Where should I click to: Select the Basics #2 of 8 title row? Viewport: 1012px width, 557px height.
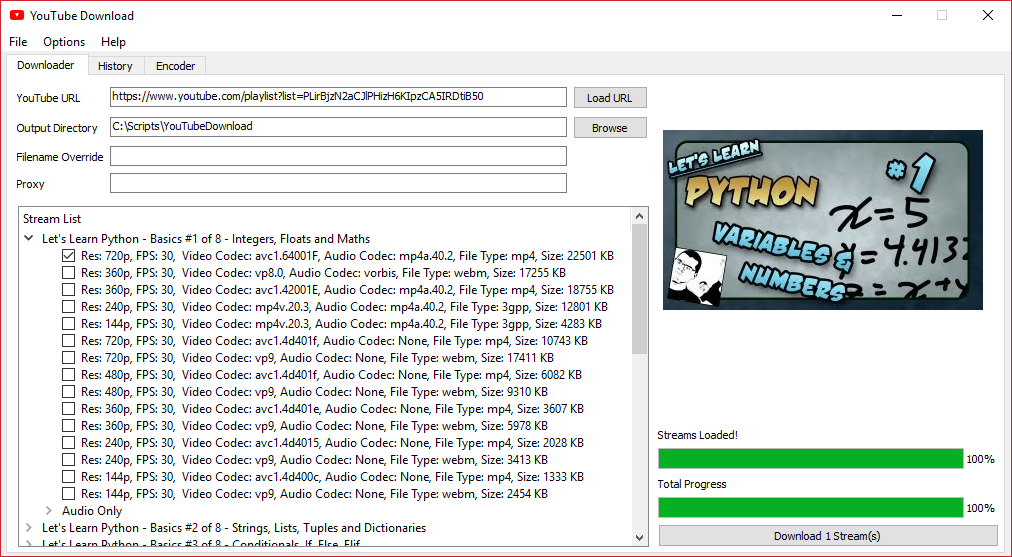(234, 528)
